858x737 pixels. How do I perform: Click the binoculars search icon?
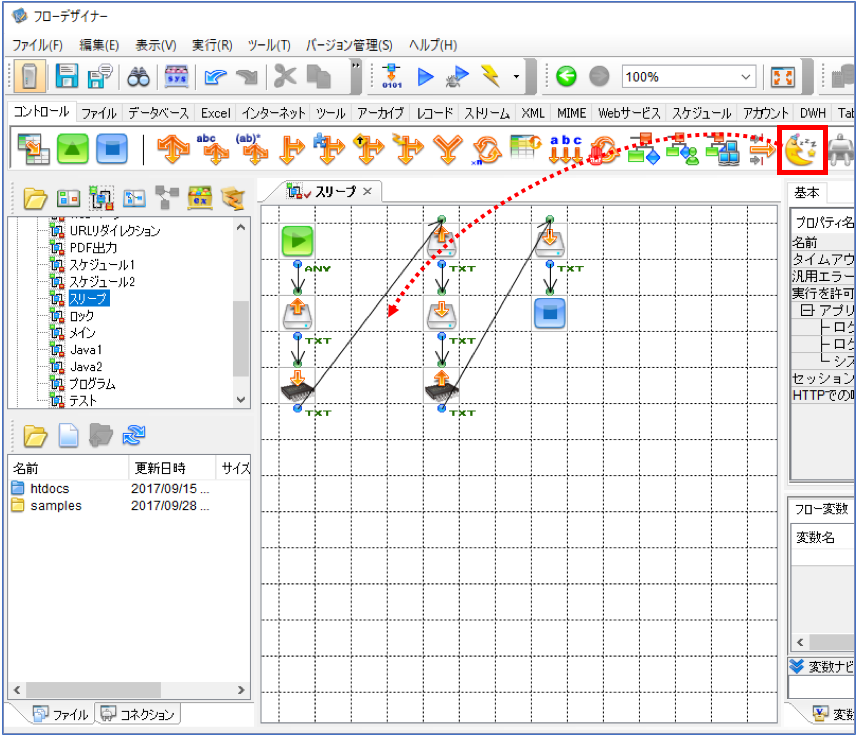[x=138, y=77]
